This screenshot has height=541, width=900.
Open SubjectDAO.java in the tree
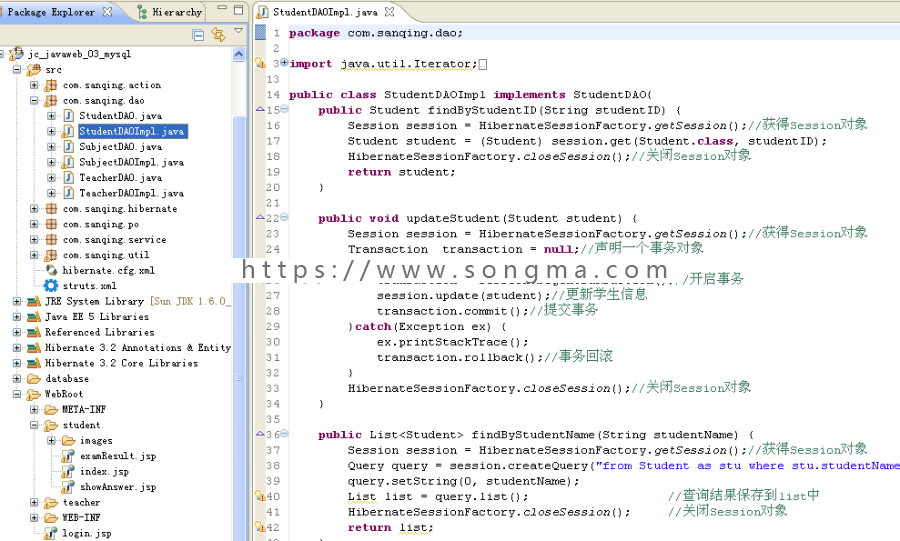(x=120, y=147)
